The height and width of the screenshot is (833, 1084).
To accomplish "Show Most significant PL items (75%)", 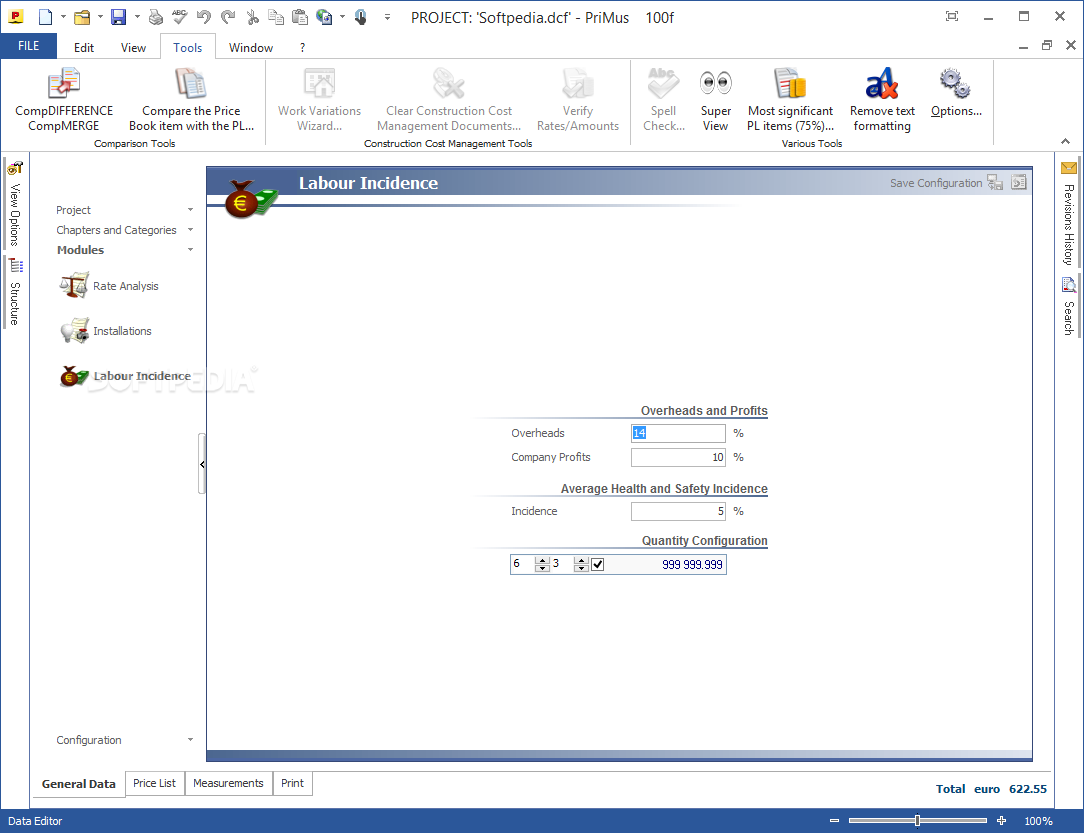I will pyautogui.click(x=791, y=100).
